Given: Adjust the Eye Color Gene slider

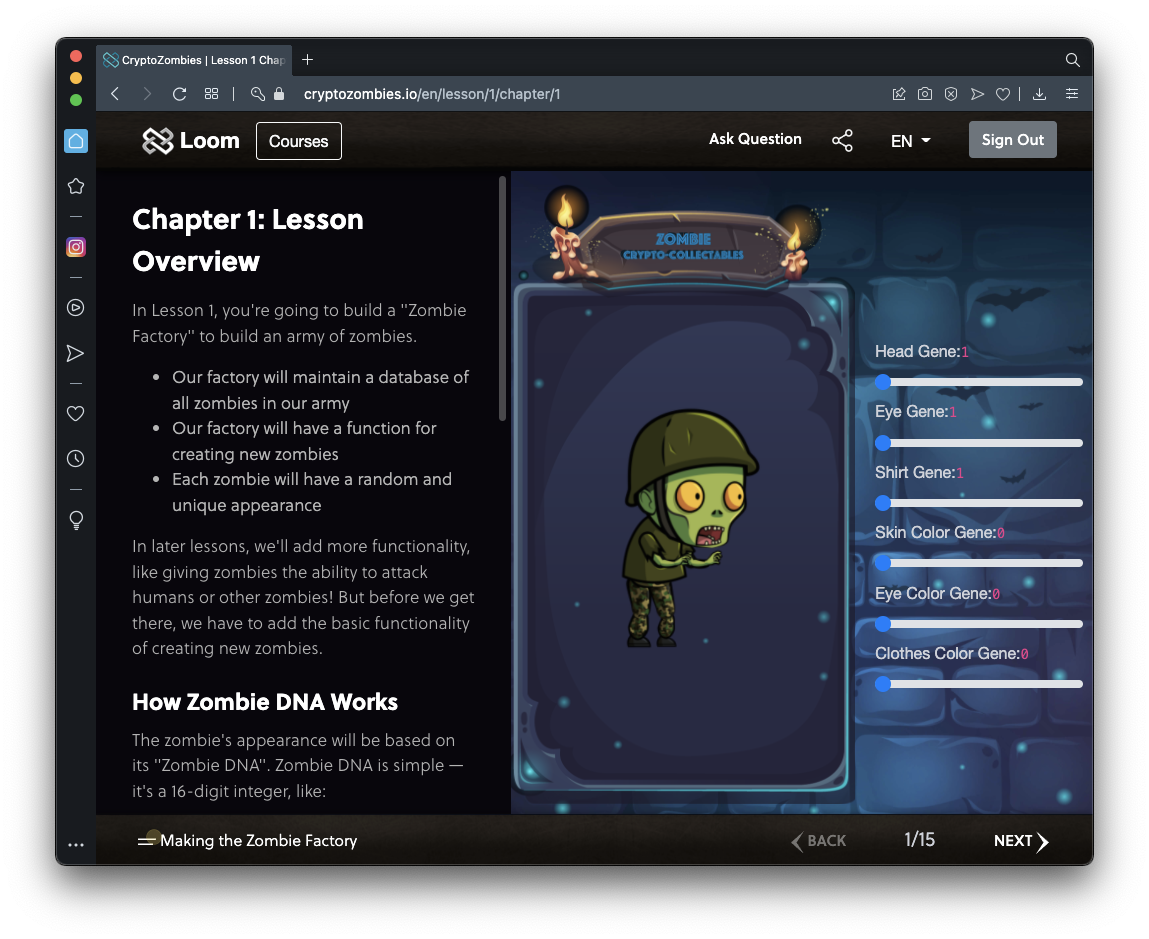Looking at the screenshot, I should tap(979, 624).
